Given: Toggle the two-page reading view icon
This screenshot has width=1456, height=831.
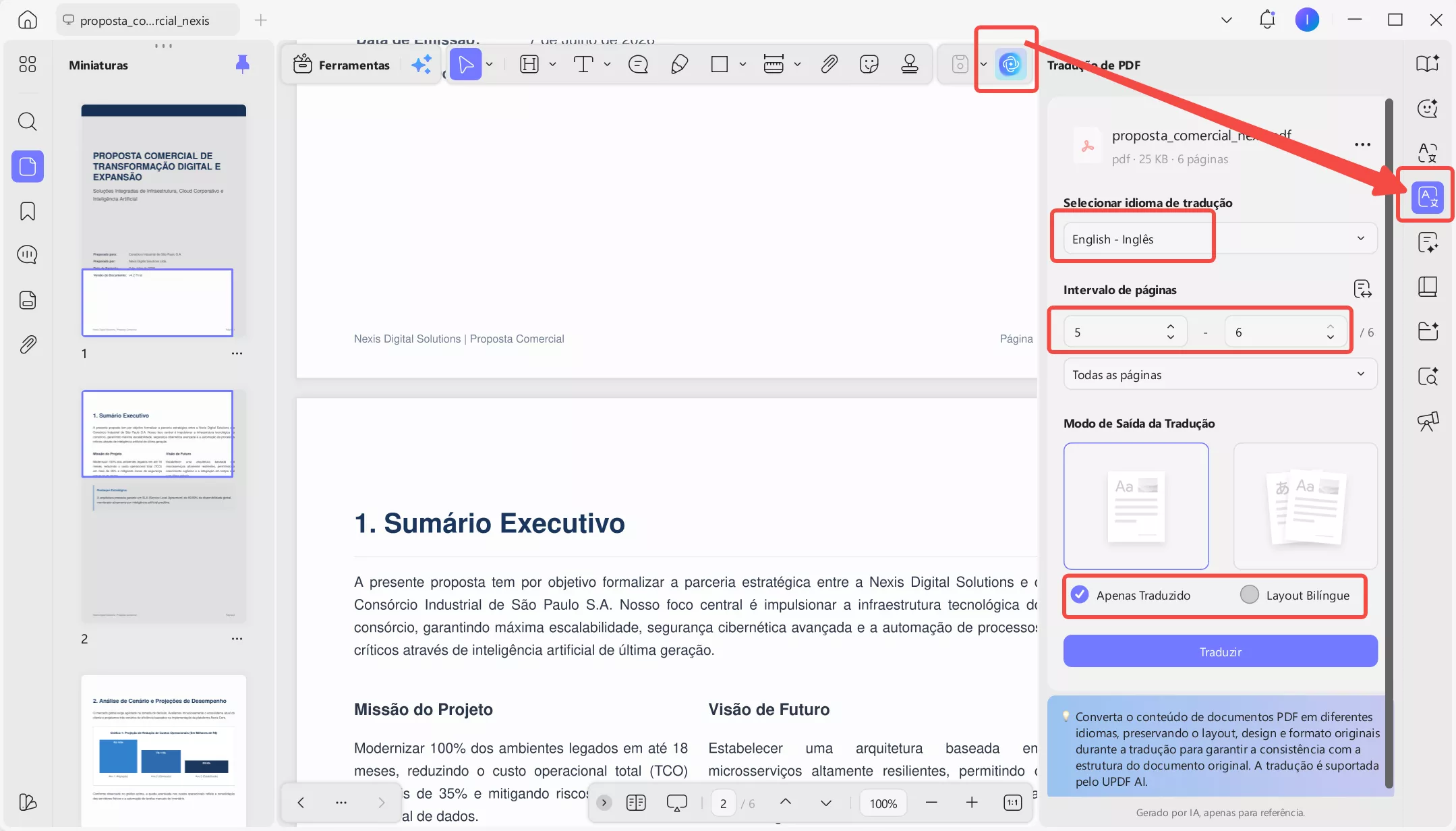Looking at the screenshot, I should click(x=636, y=803).
